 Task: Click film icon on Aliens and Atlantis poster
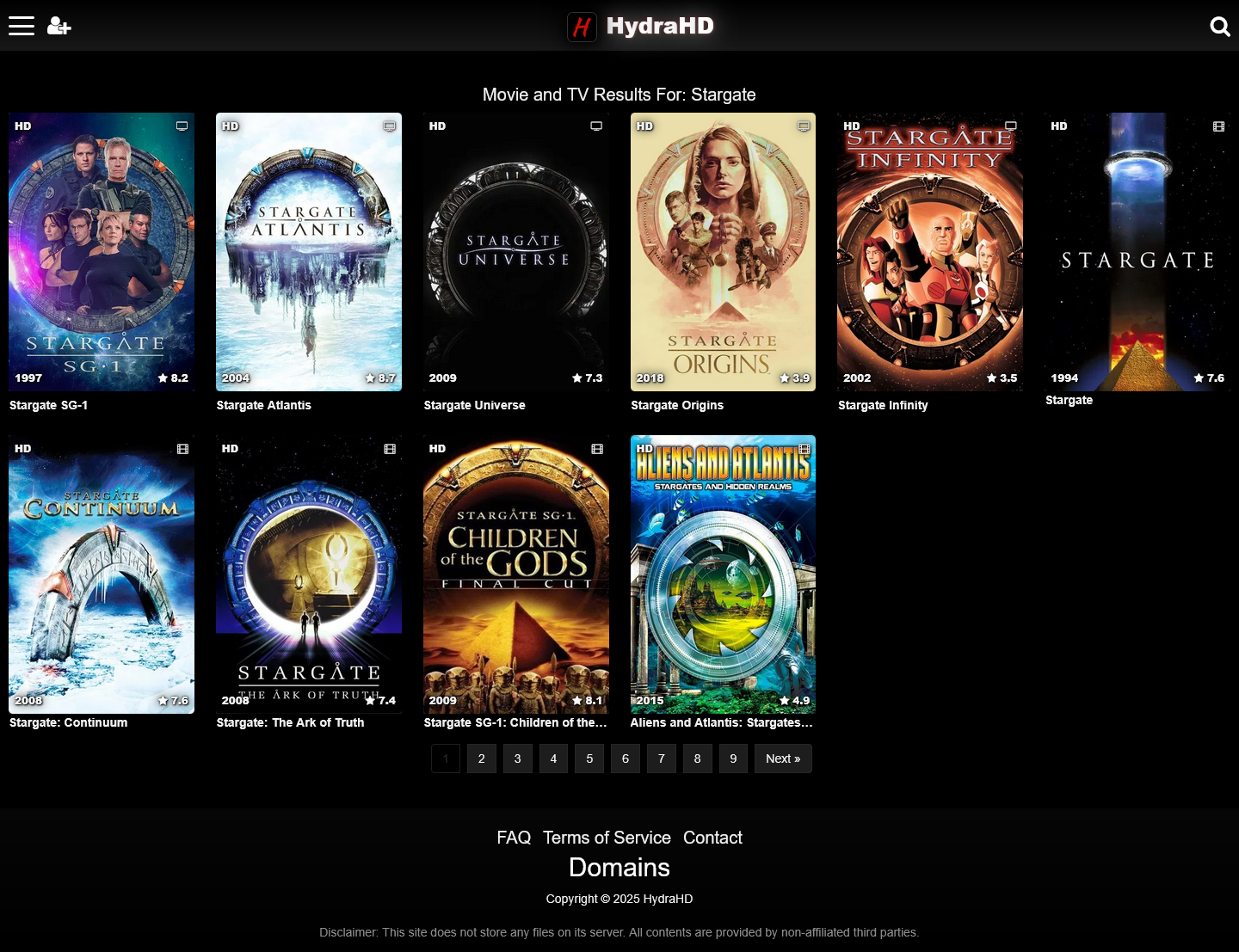[804, 449]
